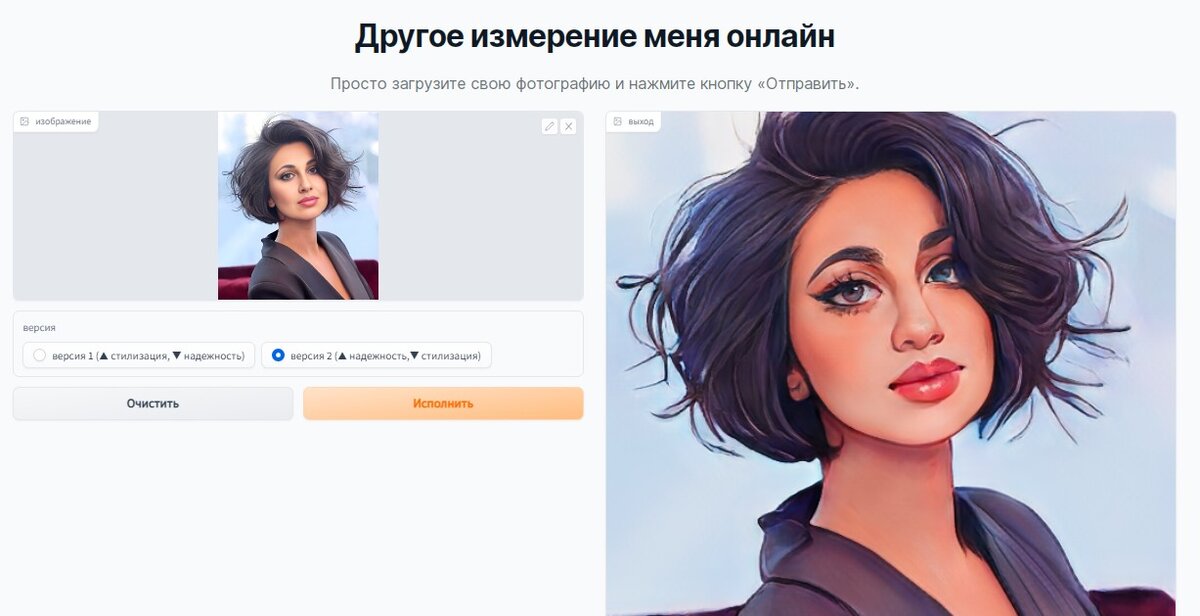
Task: Click the «Очистить» button
Action: [153, 404]
